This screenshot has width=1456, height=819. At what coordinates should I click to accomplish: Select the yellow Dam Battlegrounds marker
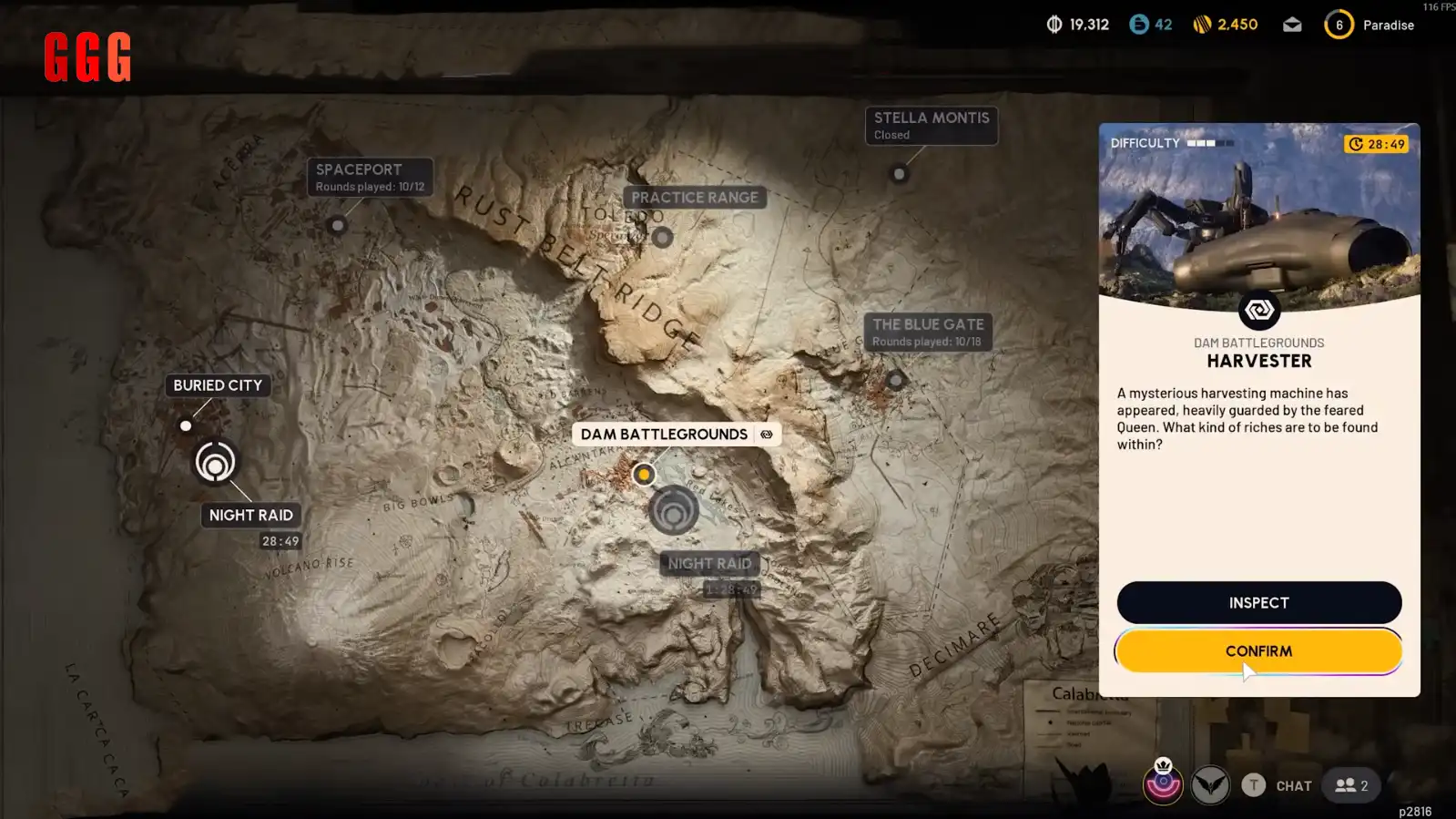coord(644,475)
